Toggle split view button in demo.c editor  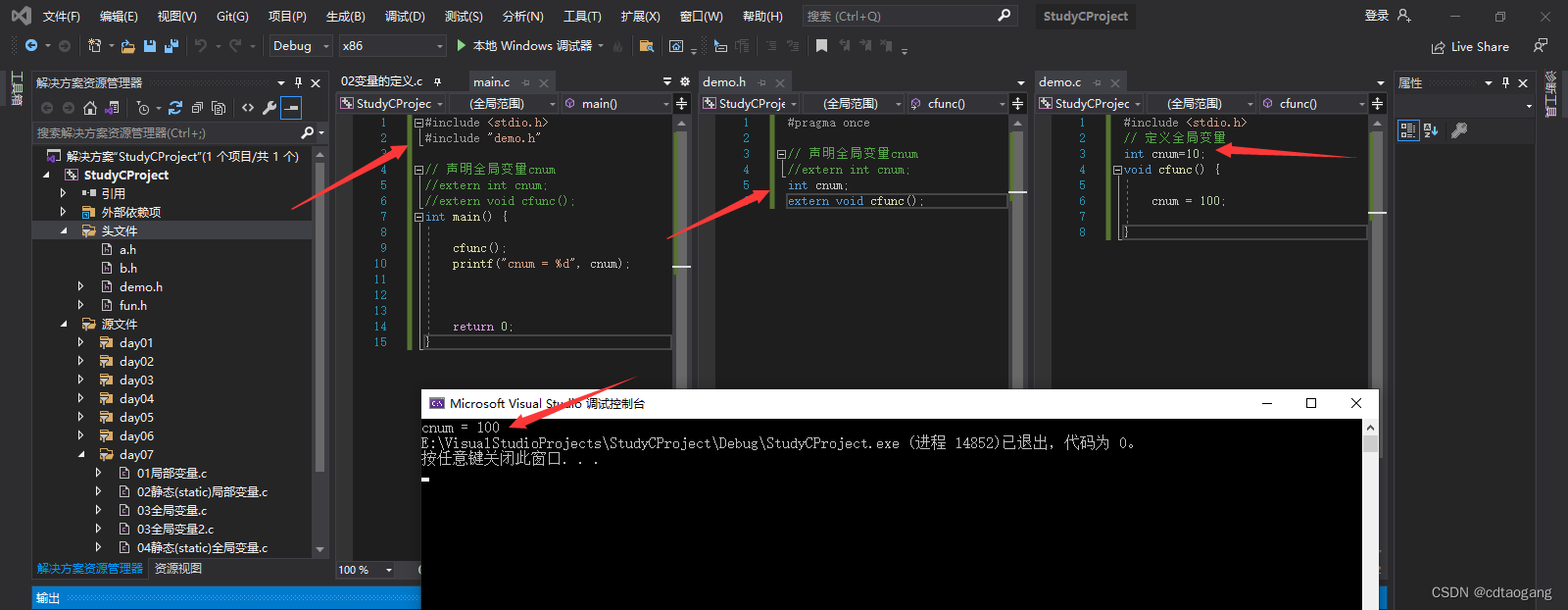coord(1378,103)
